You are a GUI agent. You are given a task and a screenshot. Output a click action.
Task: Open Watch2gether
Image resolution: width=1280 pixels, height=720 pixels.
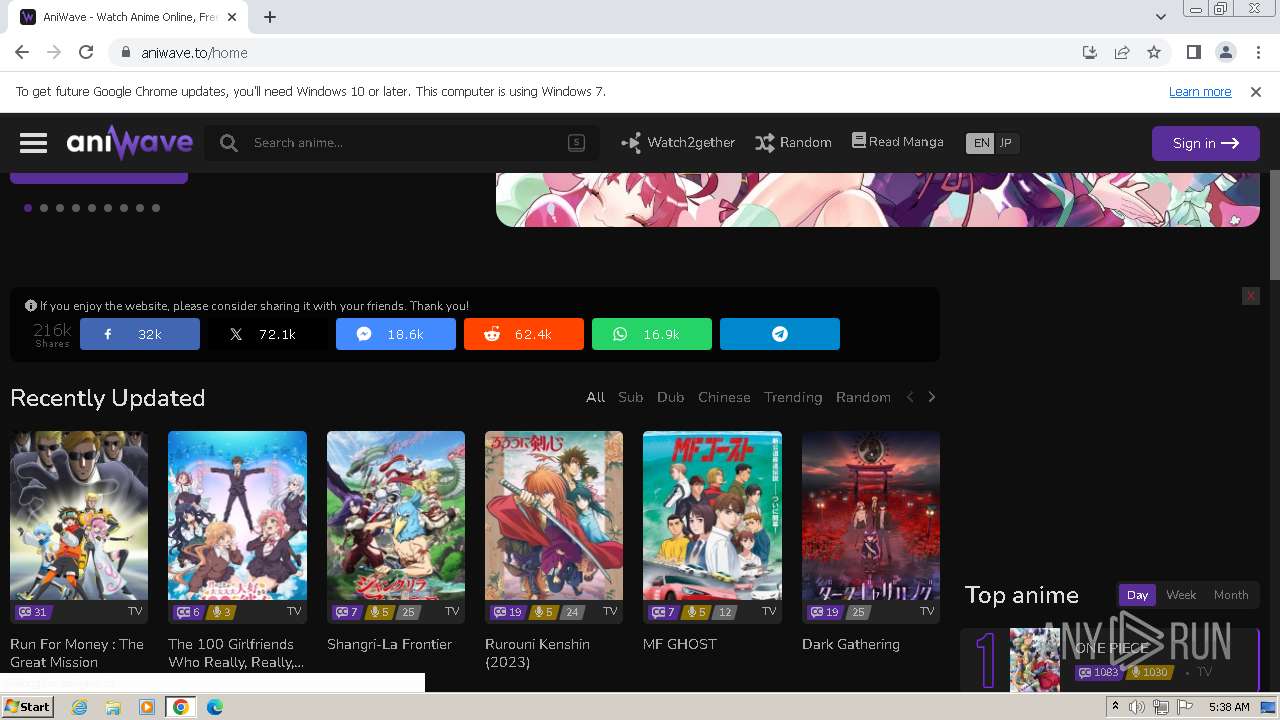pos(678,143)
